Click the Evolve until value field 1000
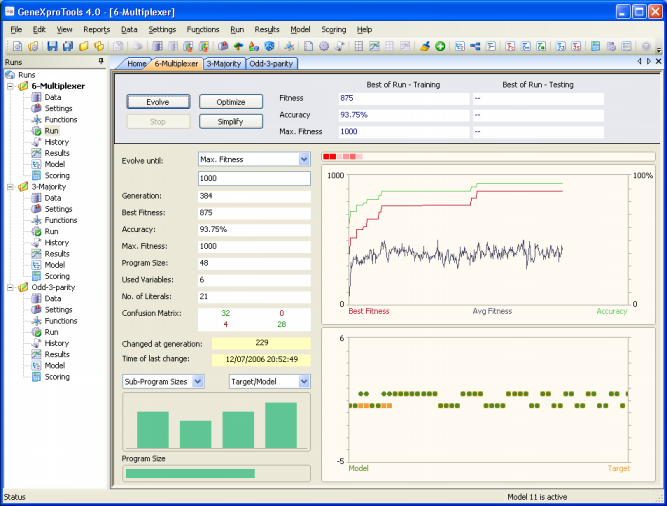667x506 pixels. point(254,178)
